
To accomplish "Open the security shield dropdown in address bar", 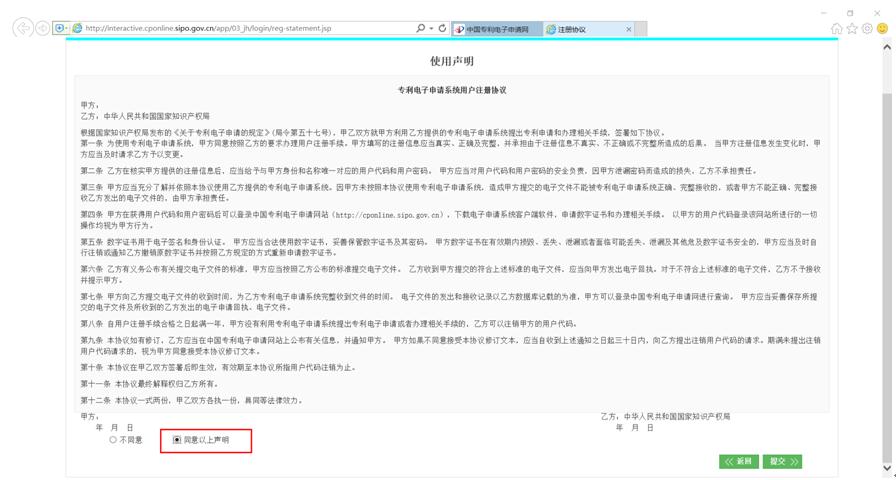I will point(62,29).
